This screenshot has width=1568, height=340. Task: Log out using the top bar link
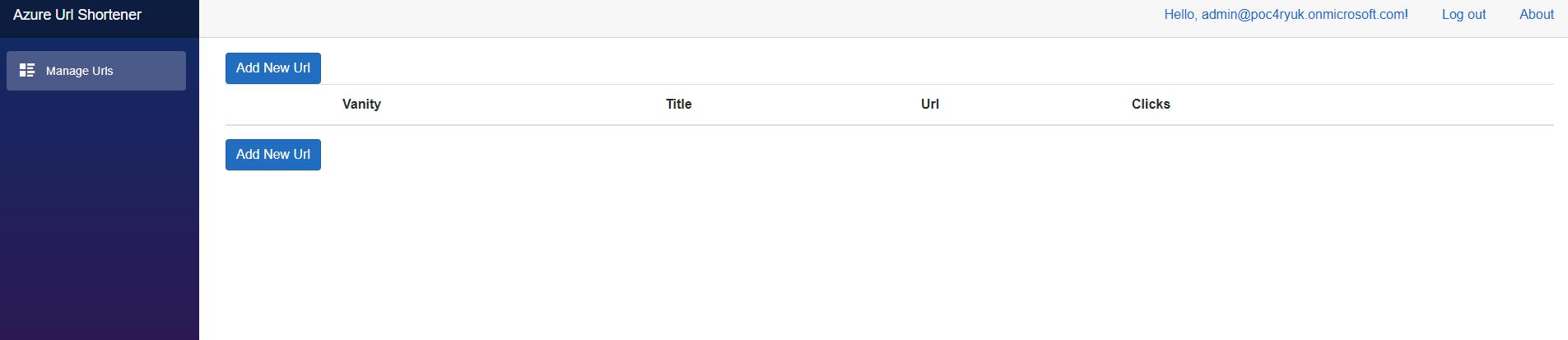[x=1463, y=15]
